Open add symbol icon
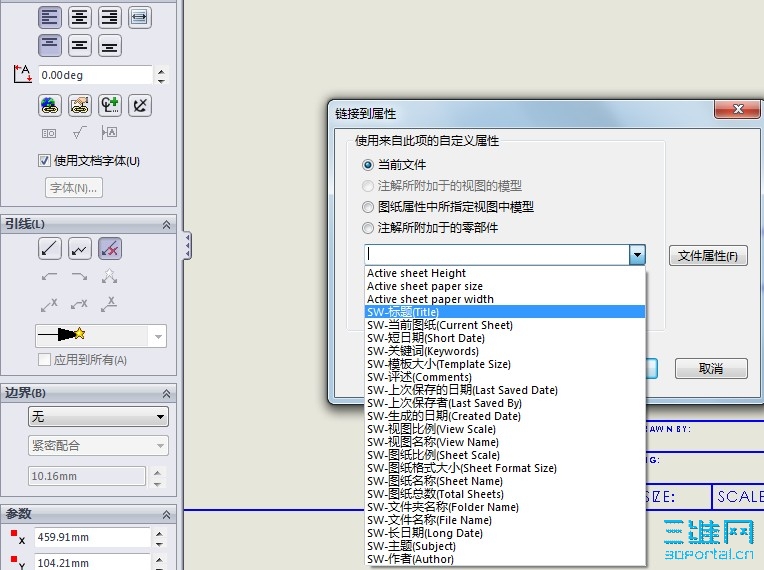This screenshot has height=570, width=764. pyautogui.click(x=110, y=105)
